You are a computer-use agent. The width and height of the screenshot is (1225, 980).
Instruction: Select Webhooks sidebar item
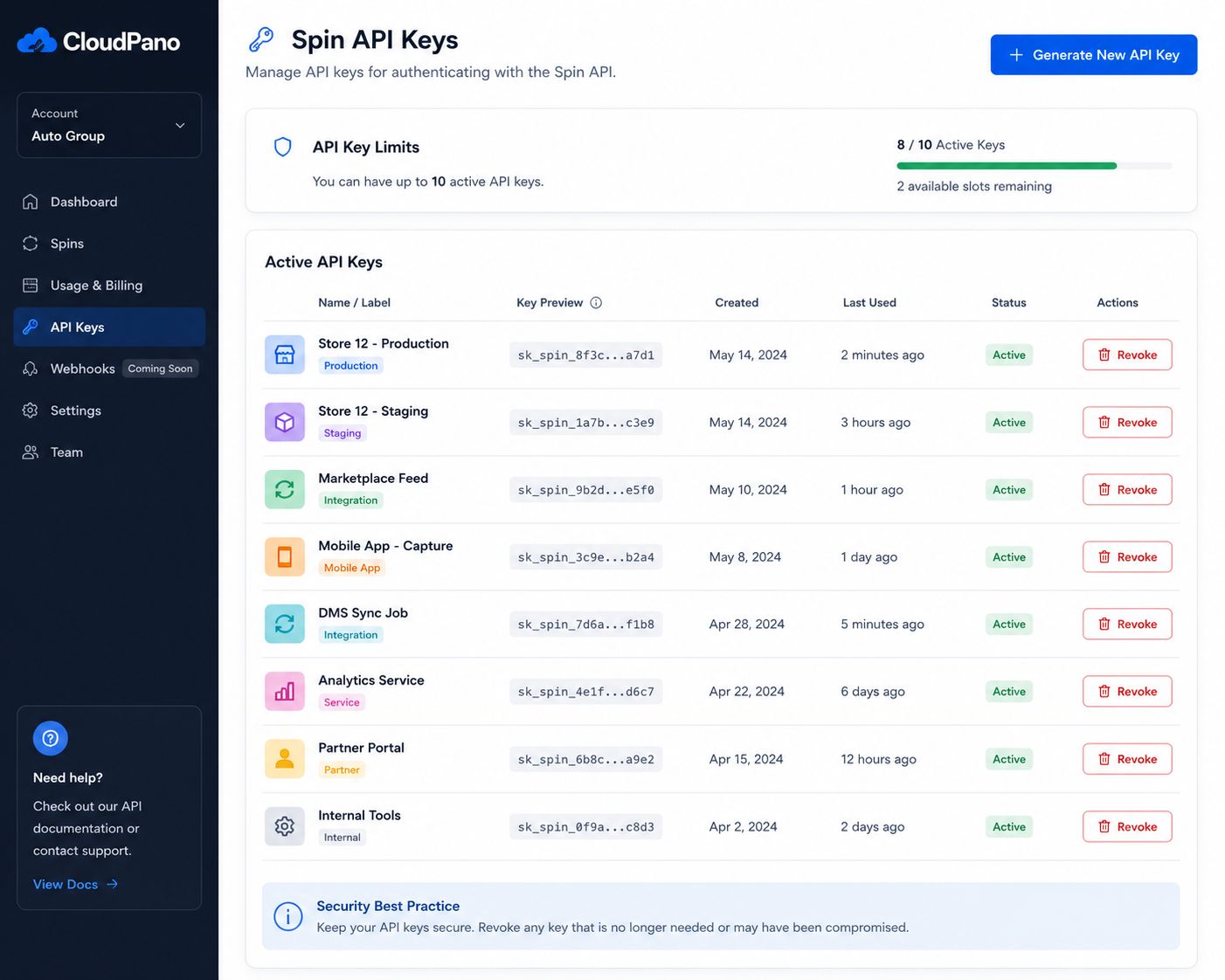click(x=109, y=369)
